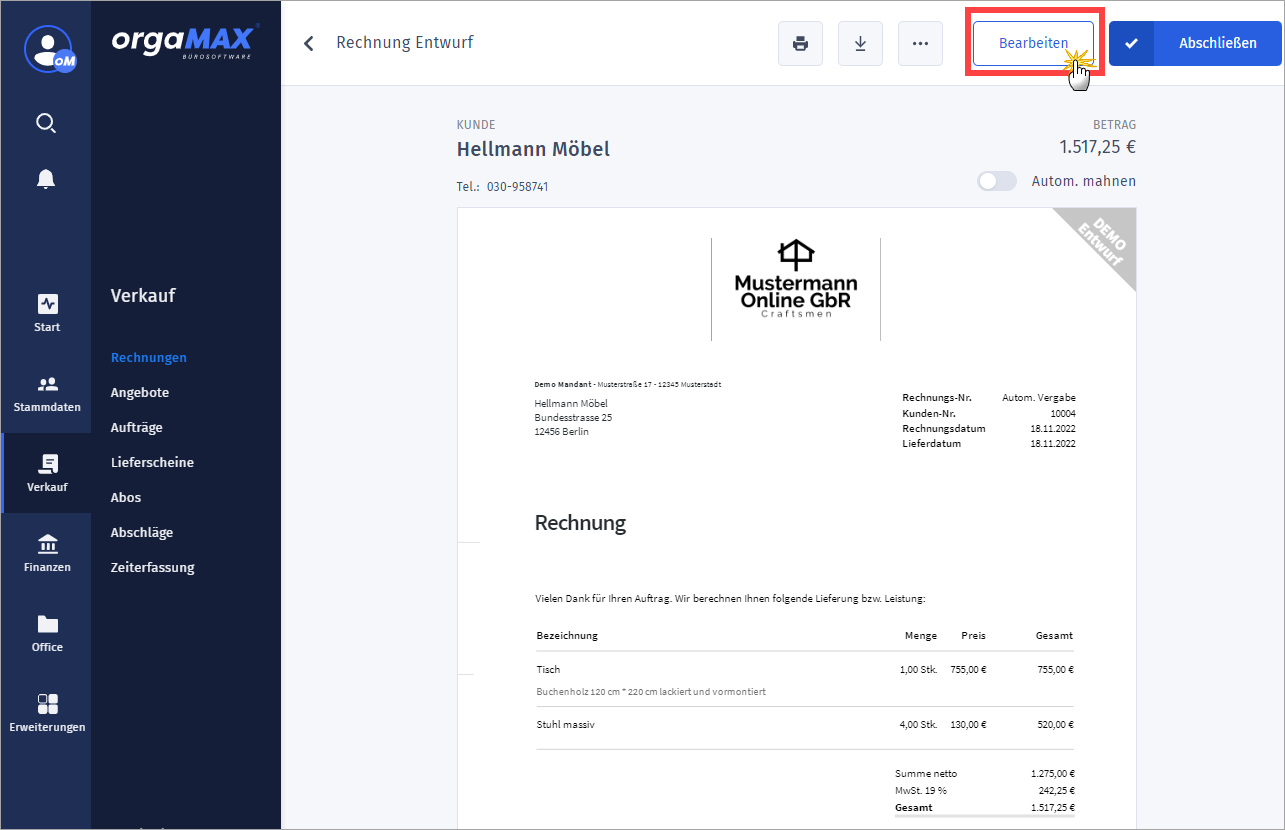Open Zeiterfassung in Verkauf menu
1285x830 pixels.
[152, 568]
